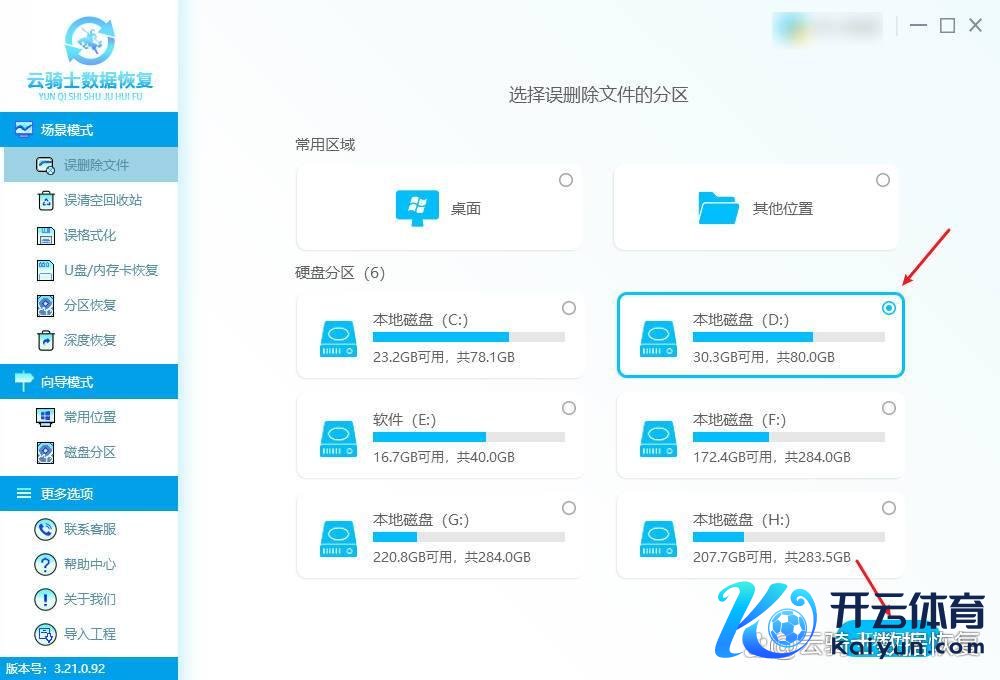Open the 误格式化 recovery icon

pyautogui.click(x=45, y=235)
